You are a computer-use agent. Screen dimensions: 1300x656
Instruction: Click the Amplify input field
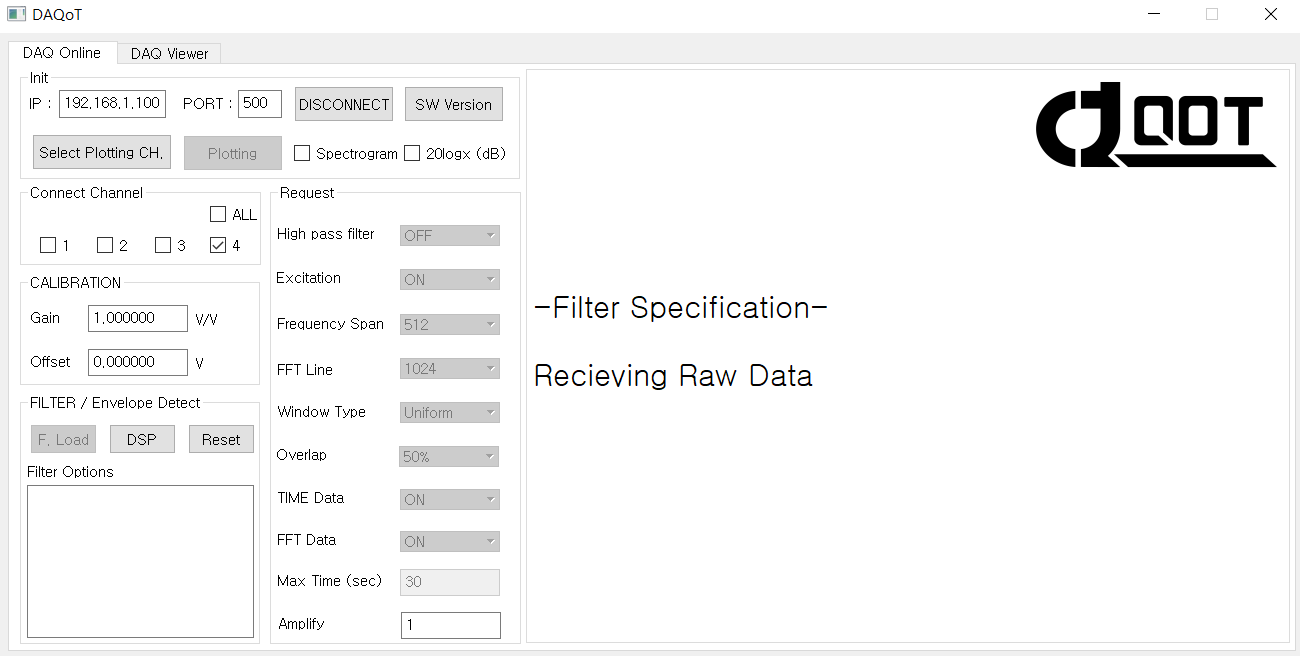click(450, 625)
